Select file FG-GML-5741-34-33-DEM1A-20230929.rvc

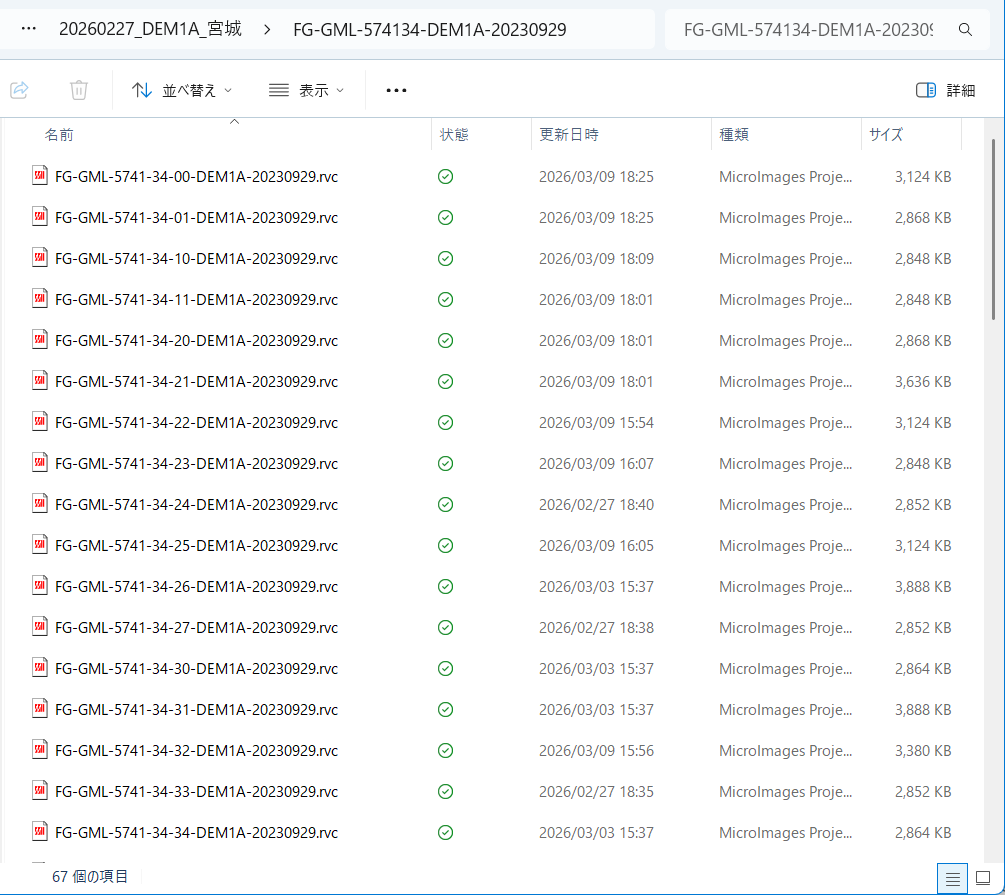click(x=196, y=792)
